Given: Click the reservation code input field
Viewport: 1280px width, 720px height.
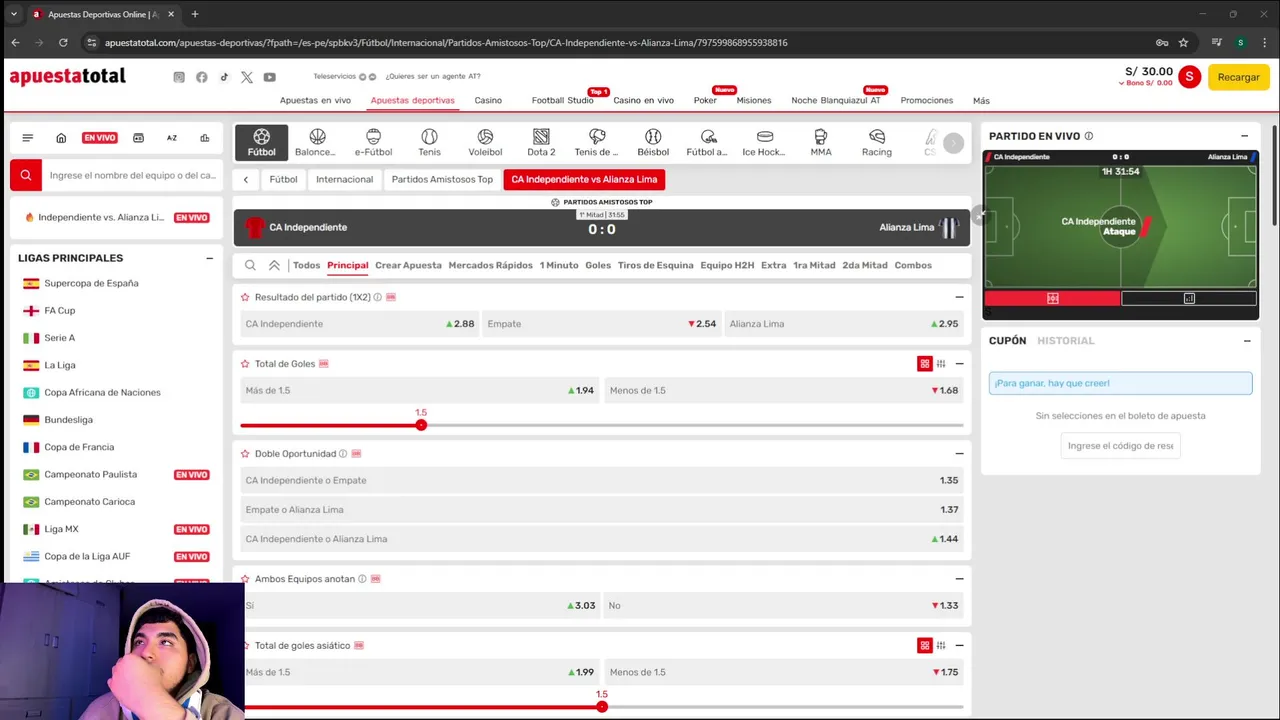Looking at the screenshot, I should pyautogui.click(x=1120, y=446).
